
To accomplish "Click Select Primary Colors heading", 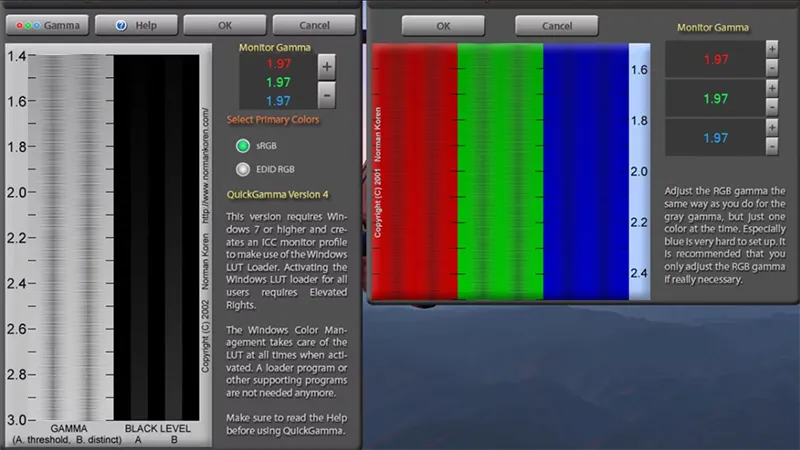I will point(273,119).
